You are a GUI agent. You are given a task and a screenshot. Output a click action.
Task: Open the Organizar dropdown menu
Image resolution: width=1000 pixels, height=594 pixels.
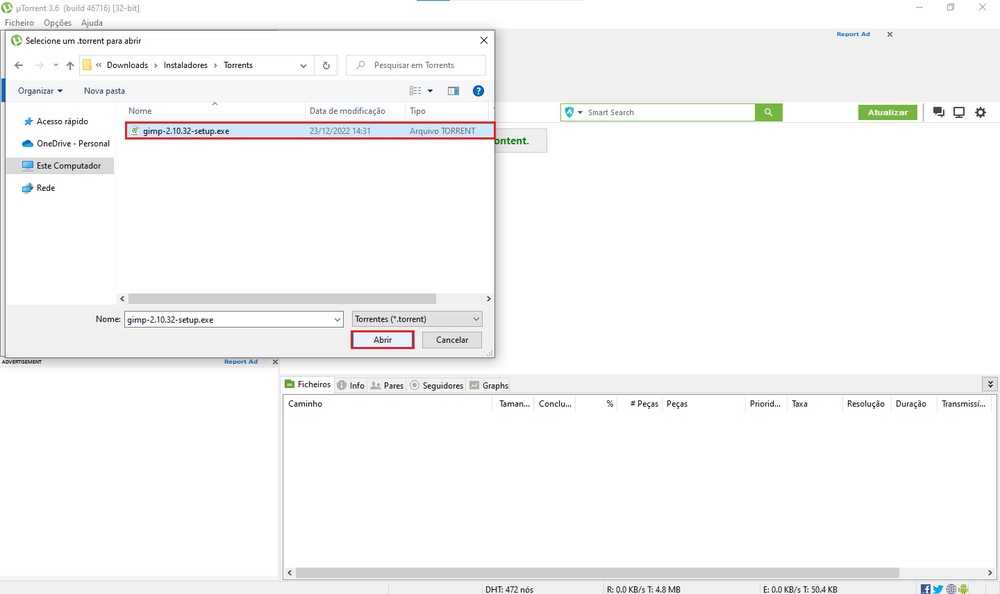click(x=40, y=90)
